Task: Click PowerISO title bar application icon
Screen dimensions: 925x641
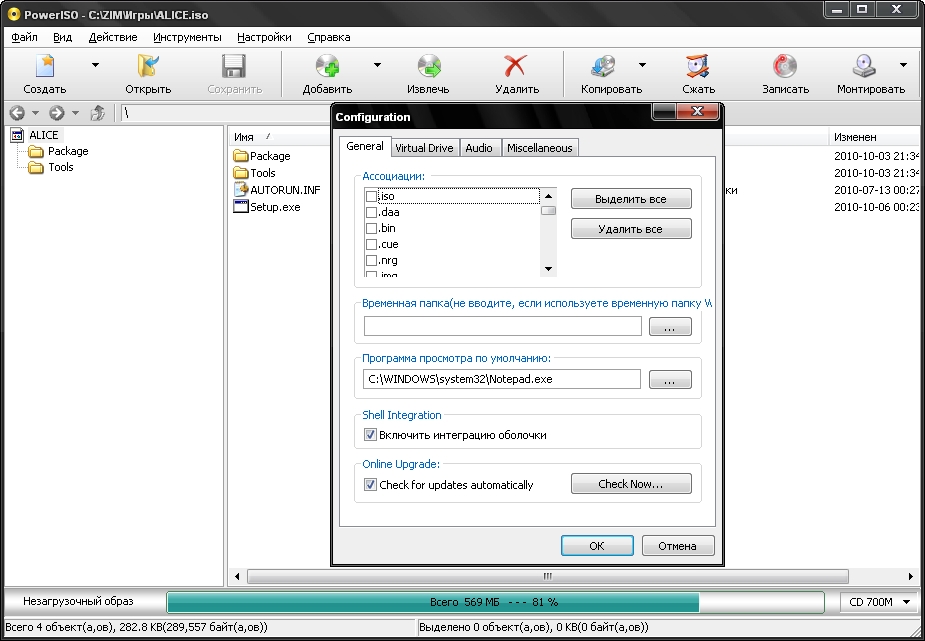Action: click(12, 14)
